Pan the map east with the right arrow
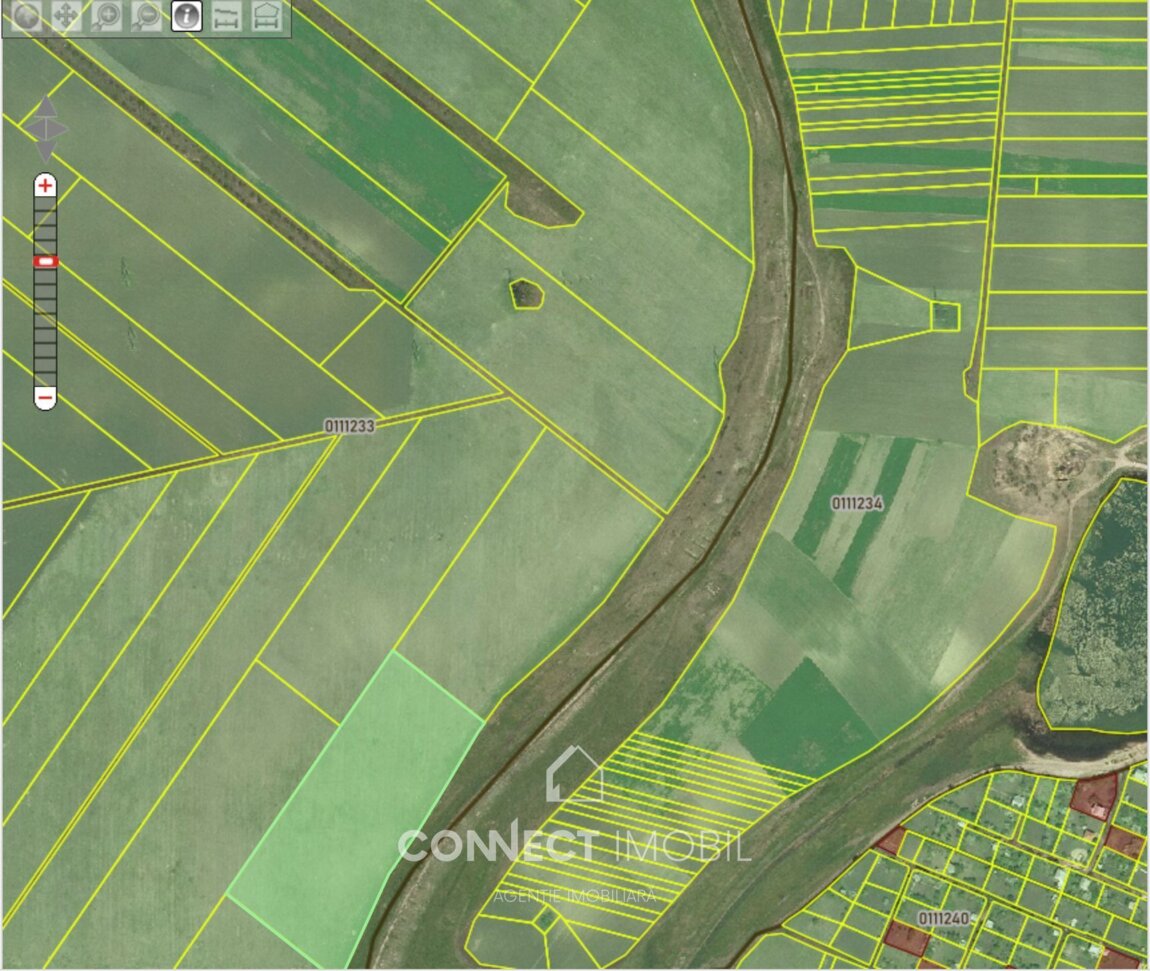The width and height of the screenshot is (1150, 971). pyautogui.click(x=60, y=129)
